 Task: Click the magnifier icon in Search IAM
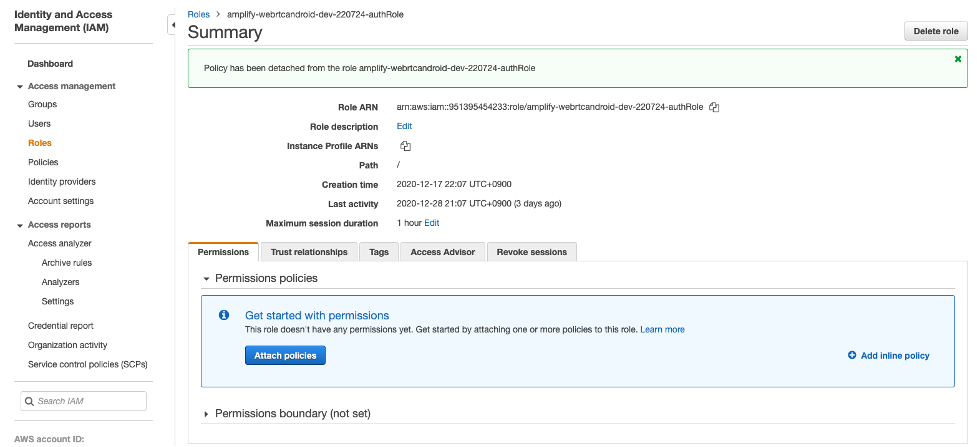[29, 401]
